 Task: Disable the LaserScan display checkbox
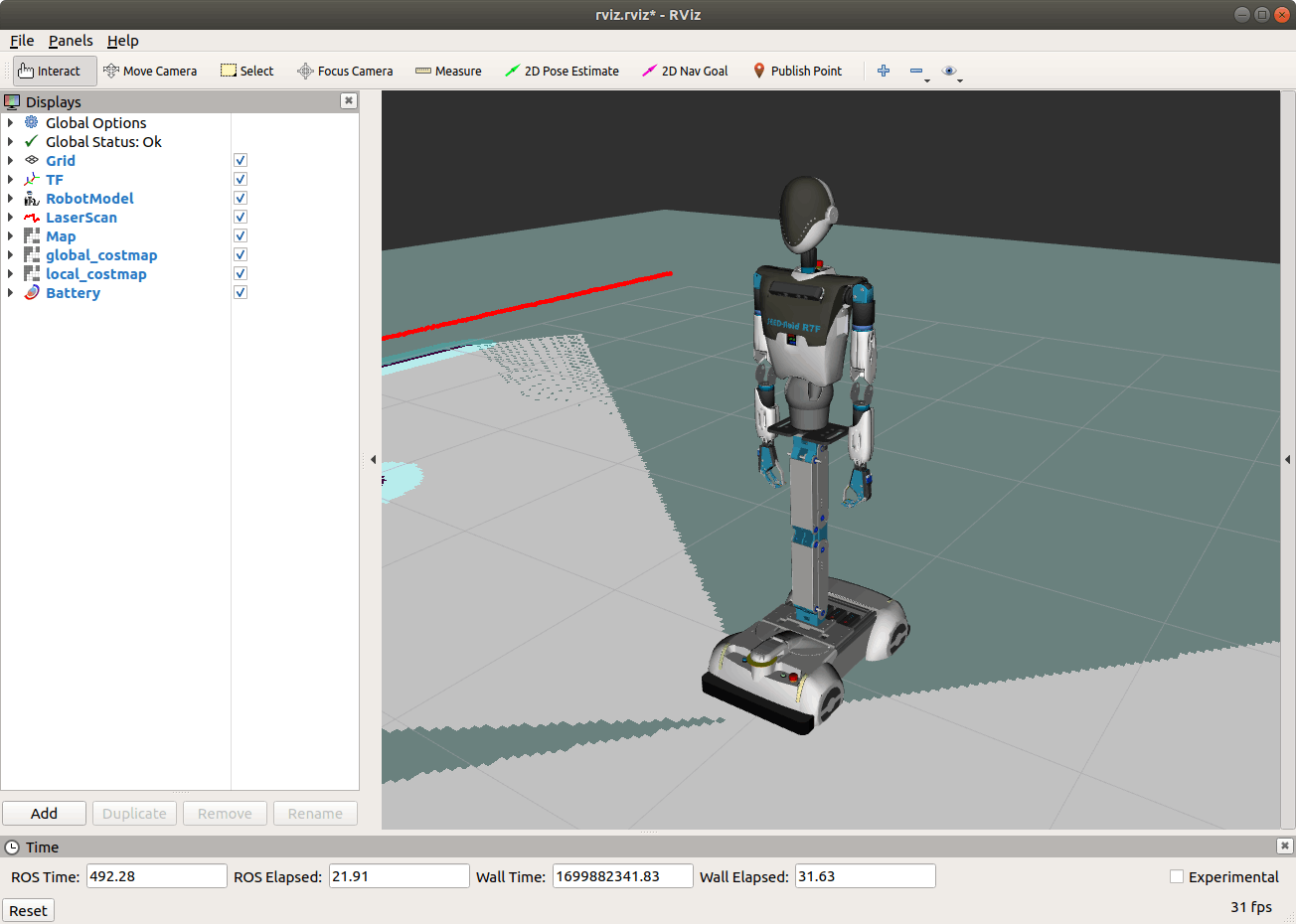(241, 218)
